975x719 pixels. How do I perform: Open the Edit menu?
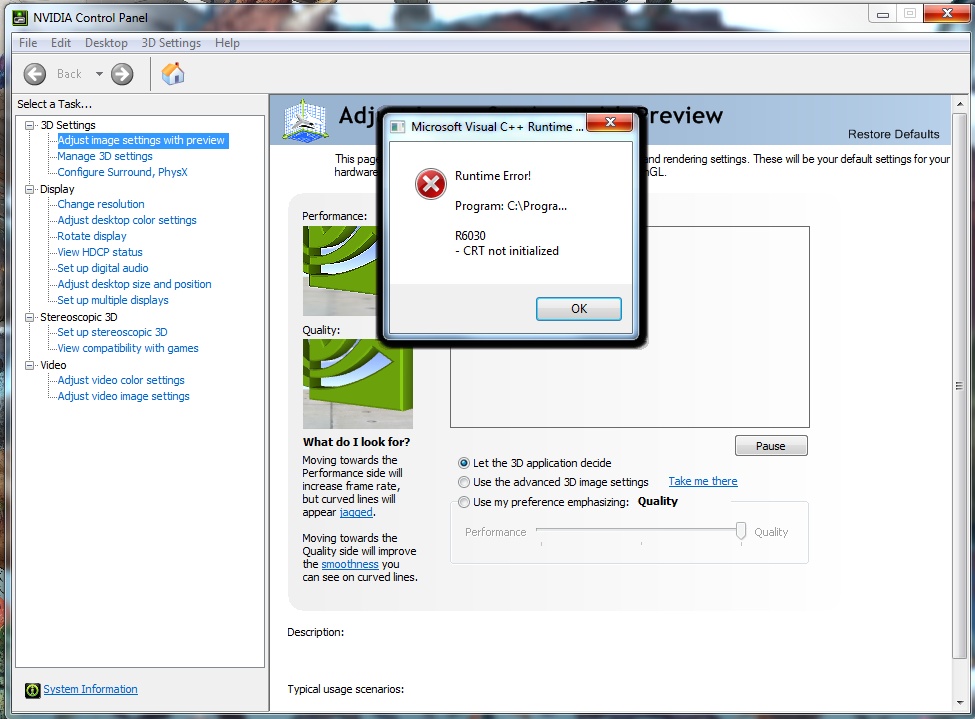61,43
